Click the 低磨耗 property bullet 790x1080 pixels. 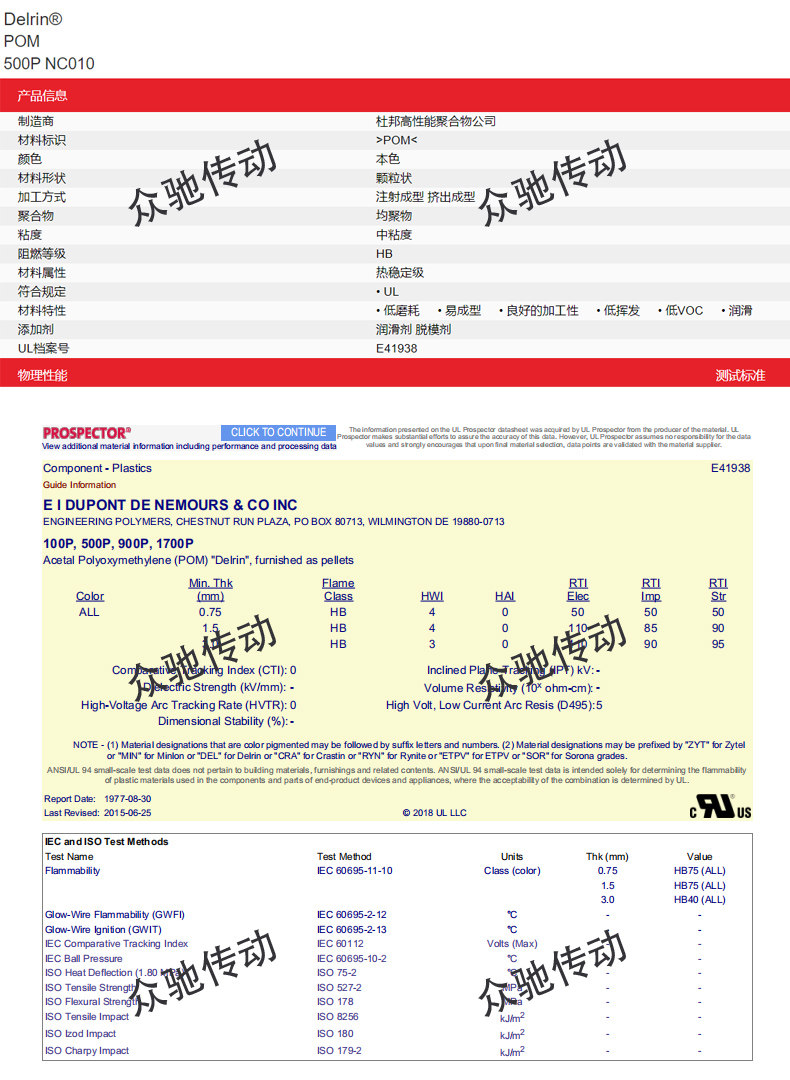(x=398, y=311)
